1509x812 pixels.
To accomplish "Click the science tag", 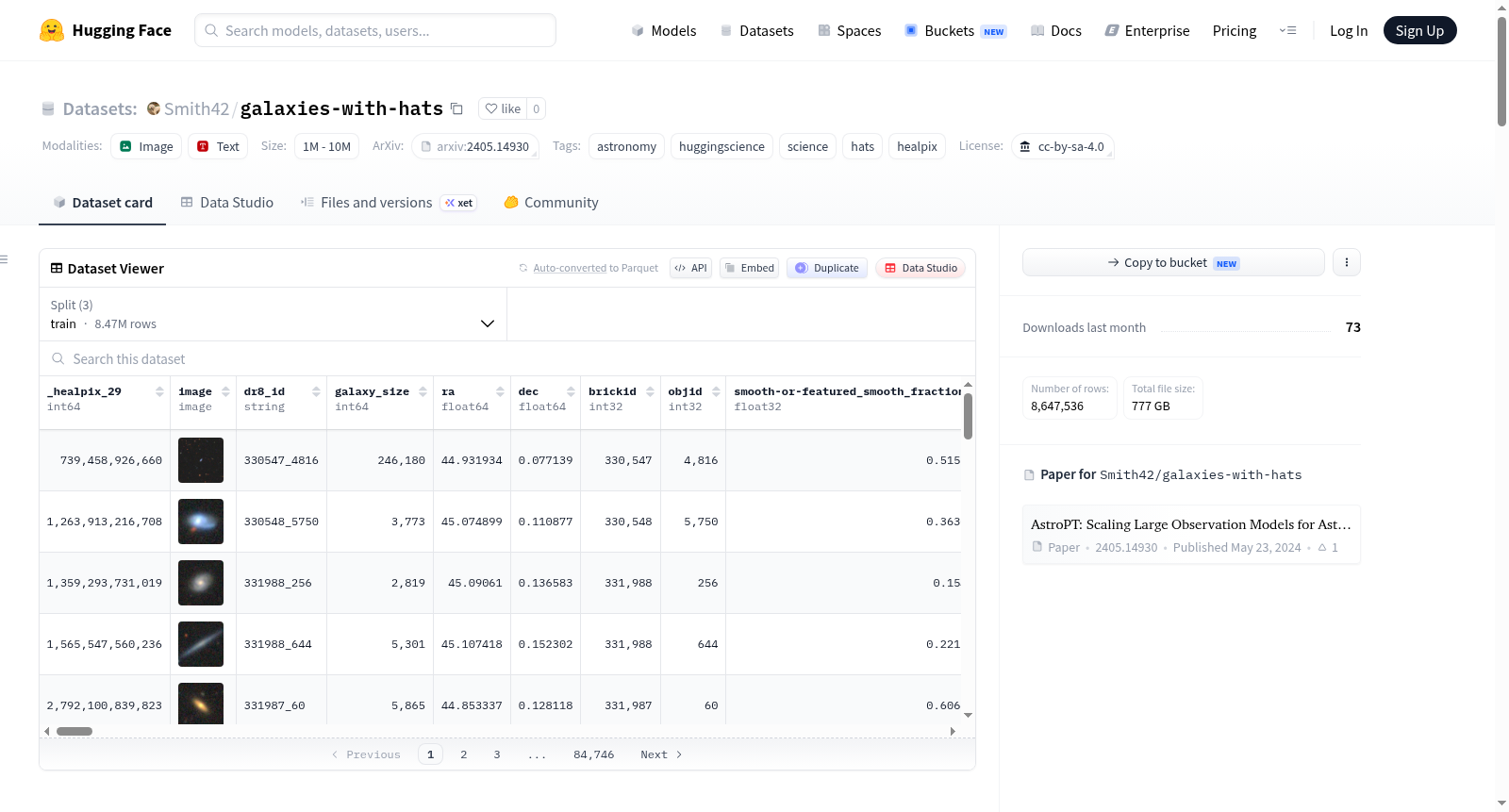I will point(807,146).
